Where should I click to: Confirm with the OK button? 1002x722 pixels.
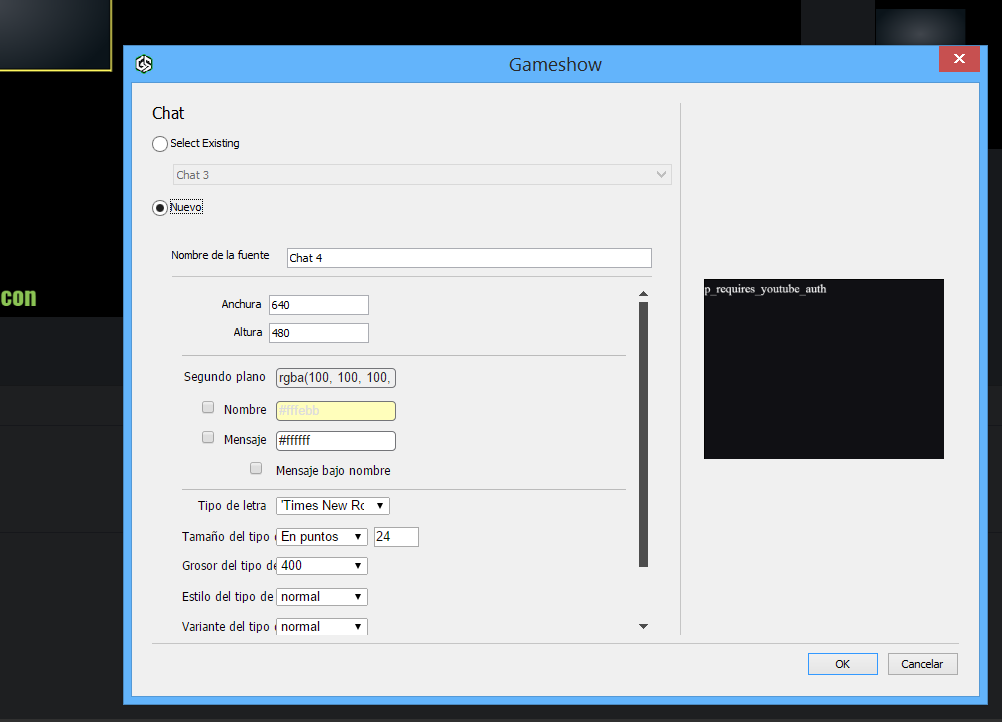842,664
